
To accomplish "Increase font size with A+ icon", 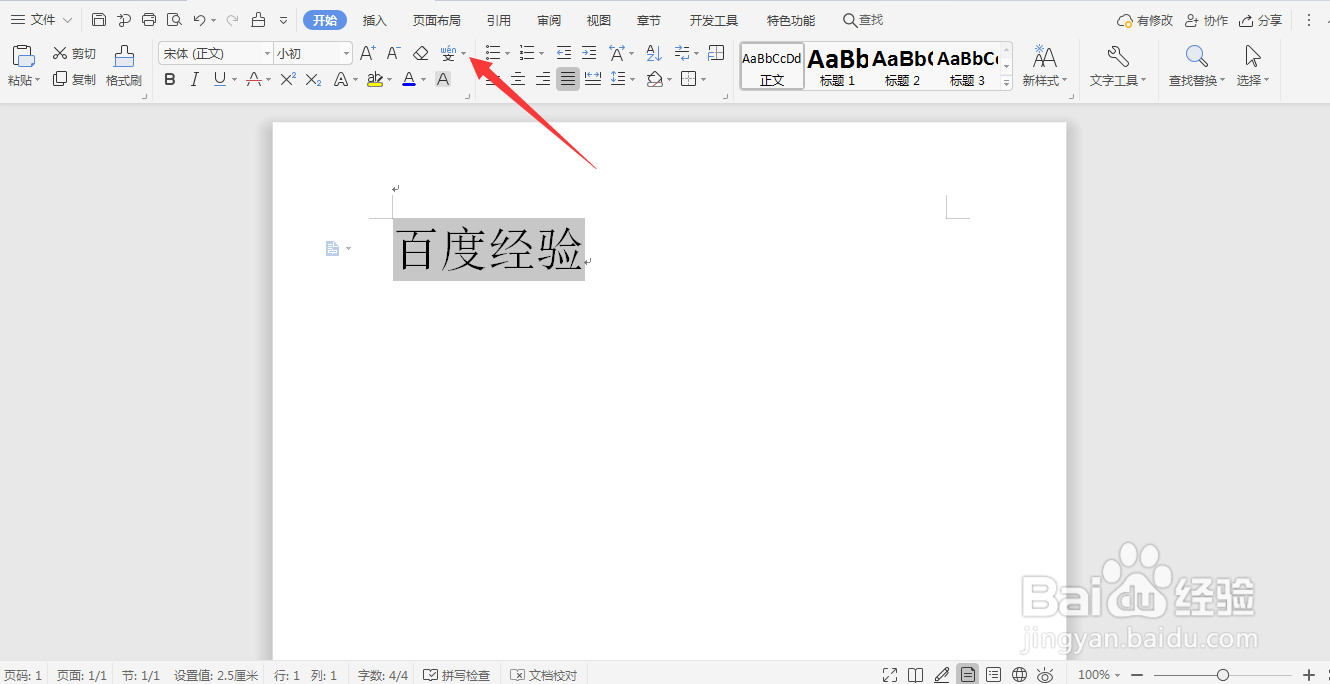I will click(x=367, y=54).
